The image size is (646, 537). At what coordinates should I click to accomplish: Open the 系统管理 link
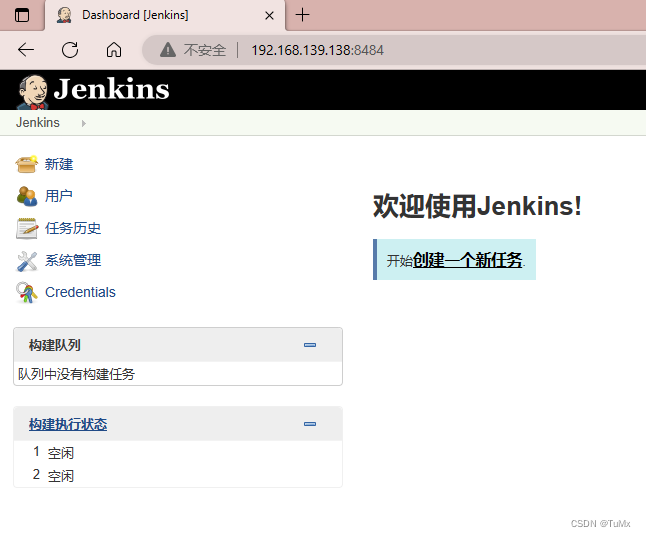[73, 260]
